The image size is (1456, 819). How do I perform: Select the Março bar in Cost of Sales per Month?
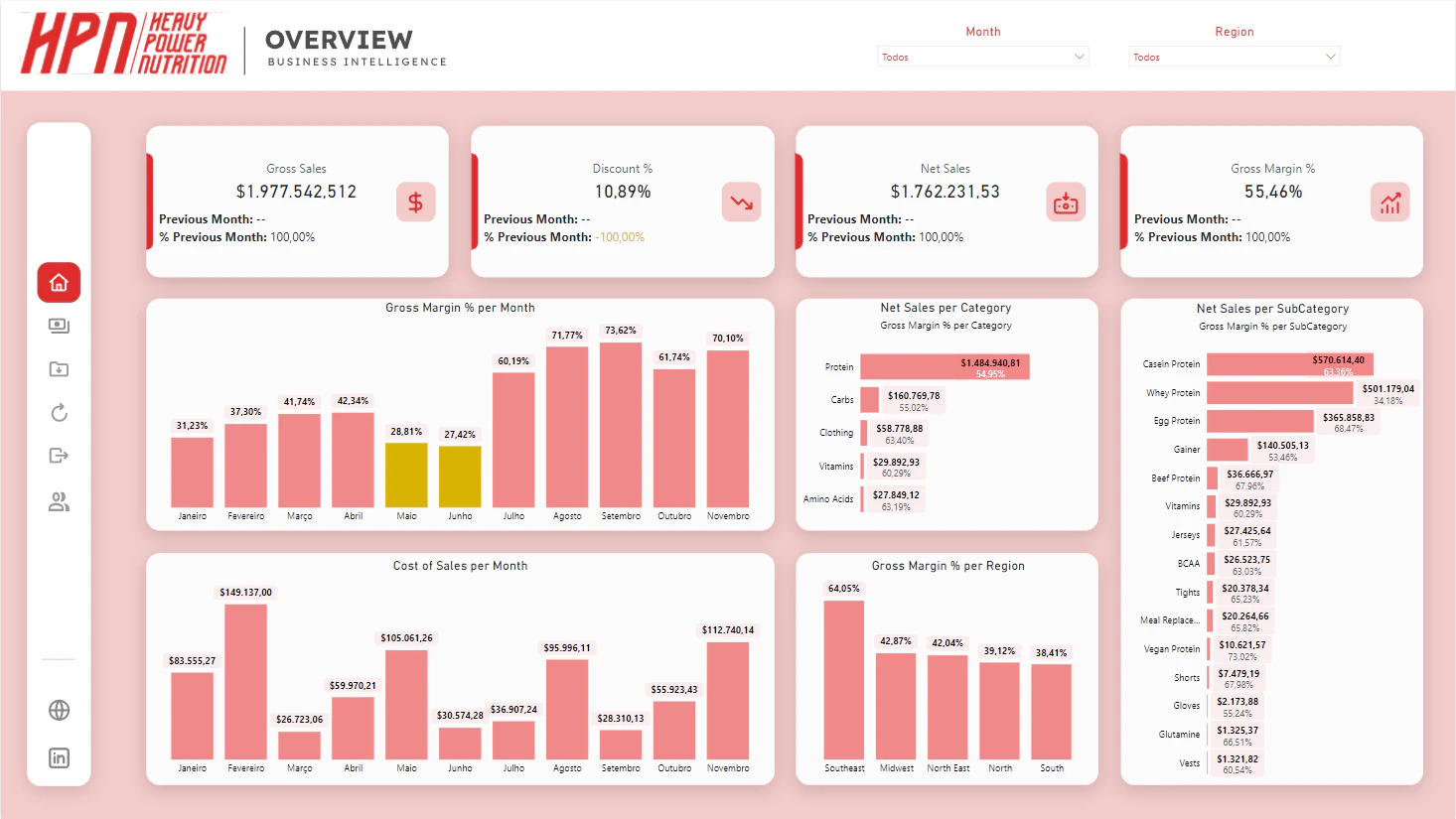pyautogui.click(x=299, y=746)
